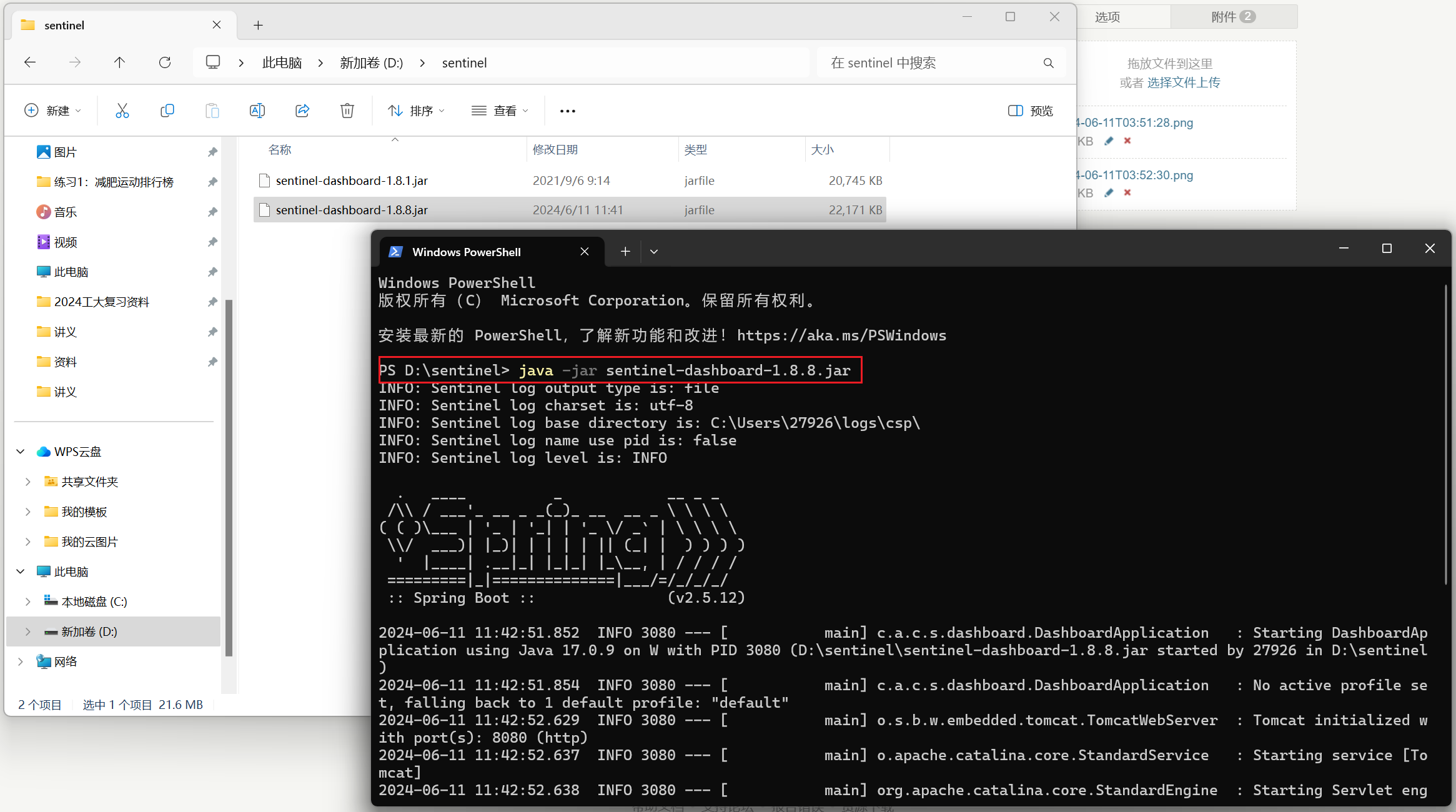
Task: Open a new File Explorer tab
Action: click(258, 25)
